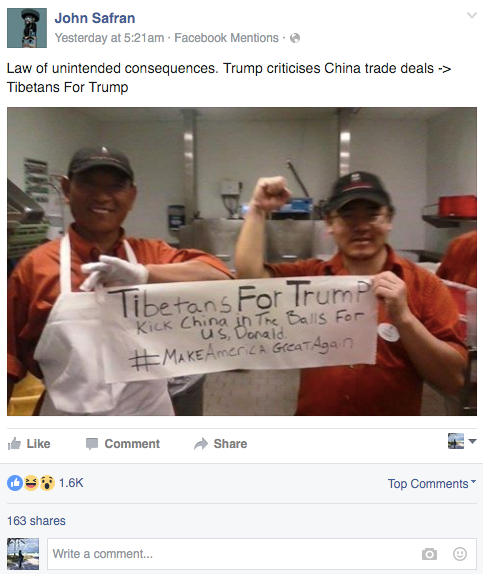Open John Safran's profile name link
Screen dimensions: 483x574
pyautogui.click(x=95, y=18)
